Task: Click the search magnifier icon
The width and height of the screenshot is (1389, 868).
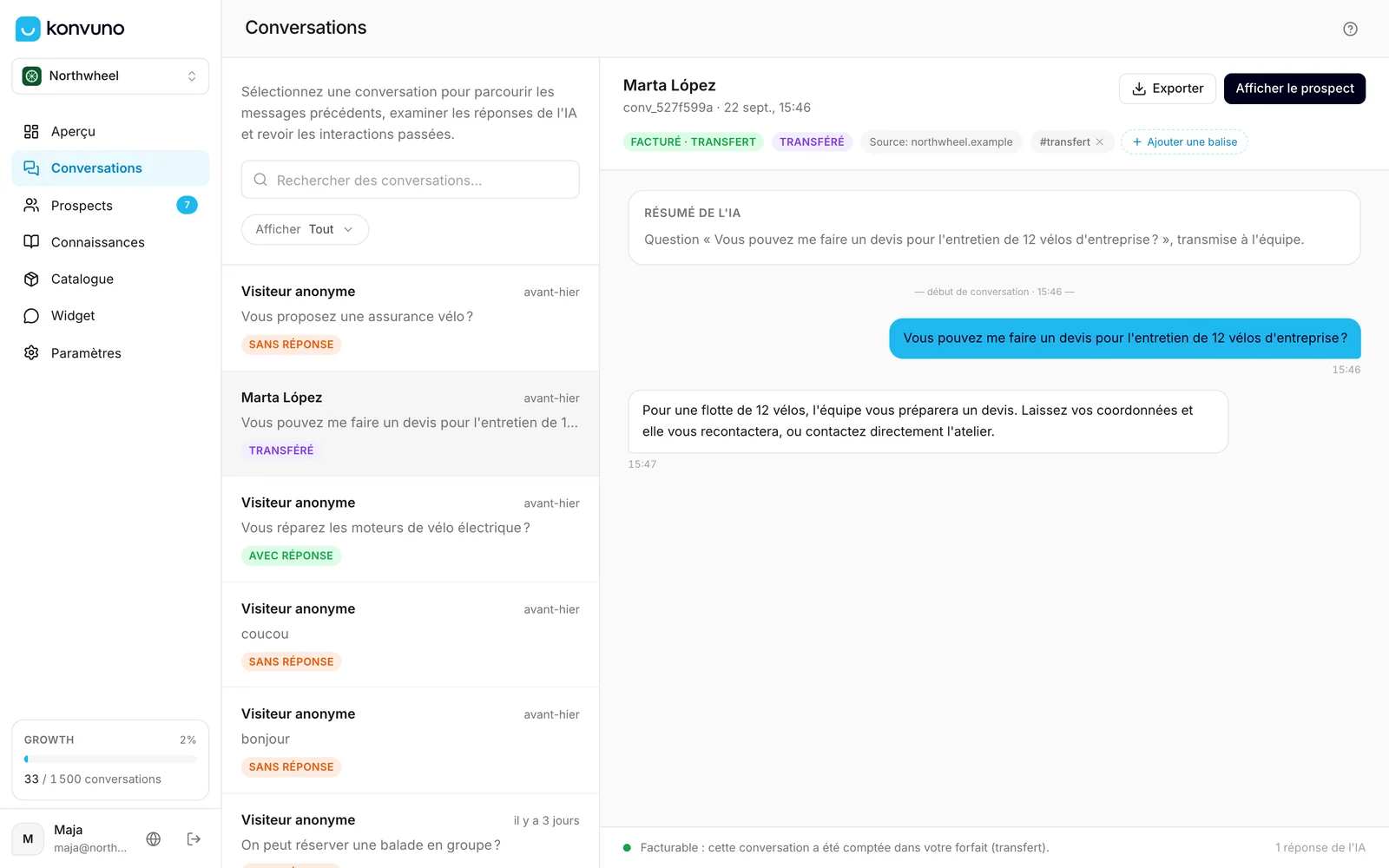Action: (x=260, y=180)
